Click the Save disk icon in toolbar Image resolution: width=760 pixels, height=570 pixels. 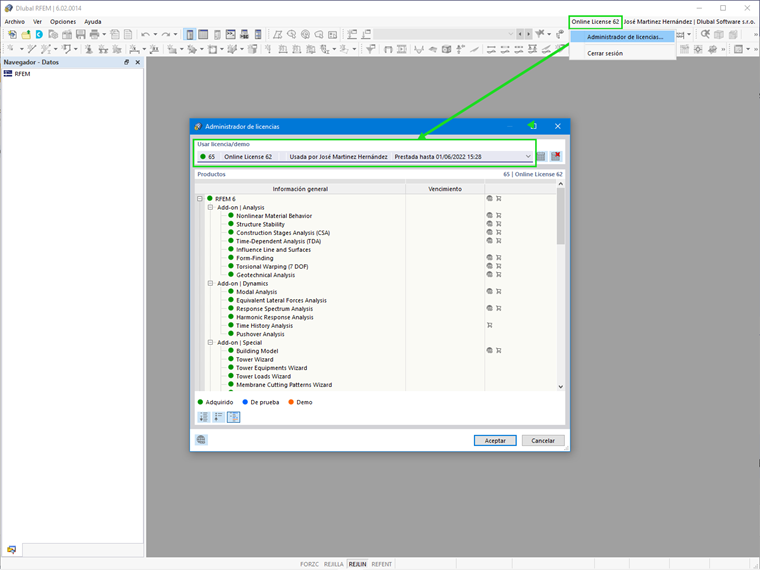click(80, 34)
